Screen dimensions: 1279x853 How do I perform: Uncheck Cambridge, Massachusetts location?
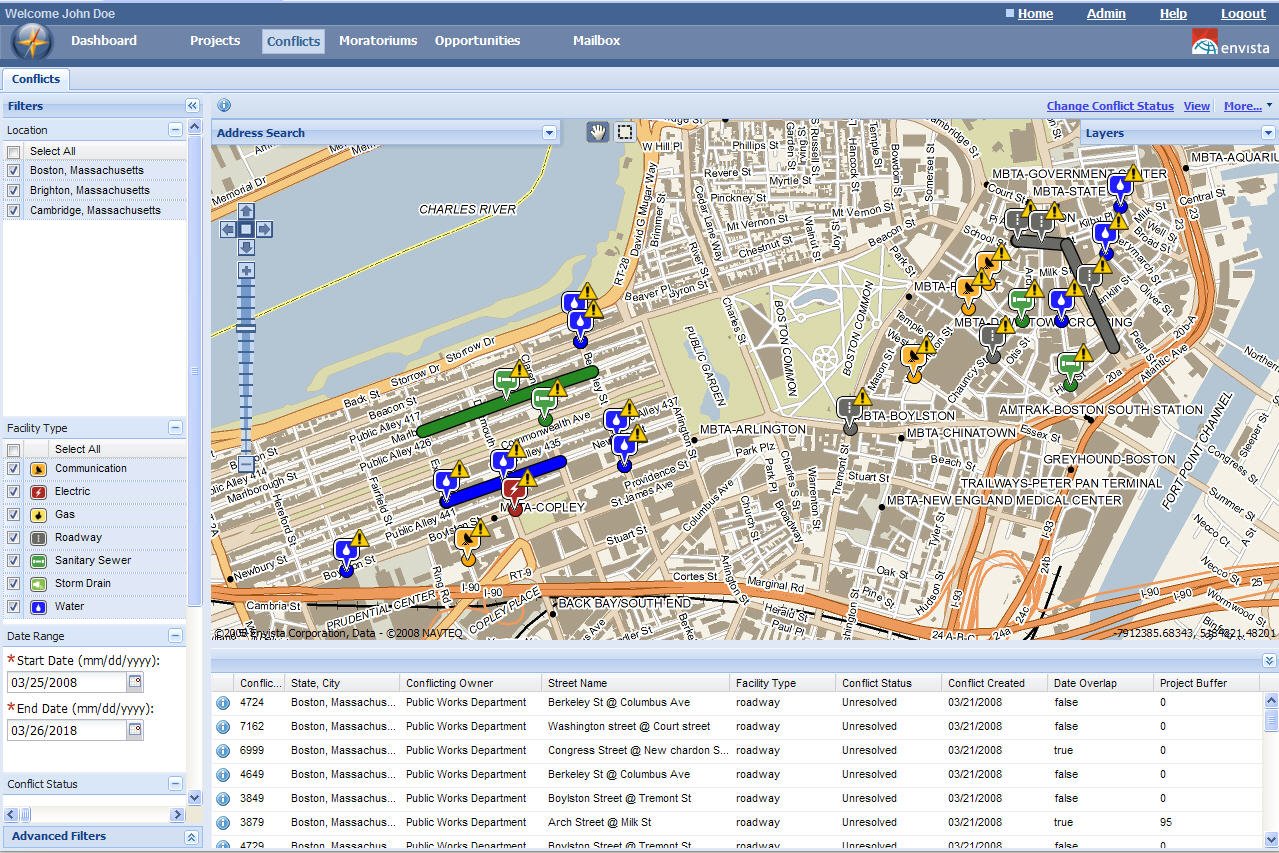[x=14, y=211]
